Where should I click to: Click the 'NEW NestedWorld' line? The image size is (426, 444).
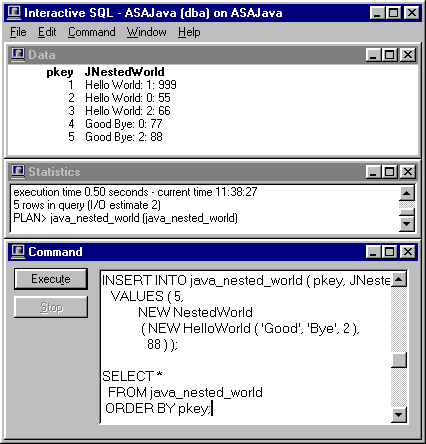(x=195, y=312)
